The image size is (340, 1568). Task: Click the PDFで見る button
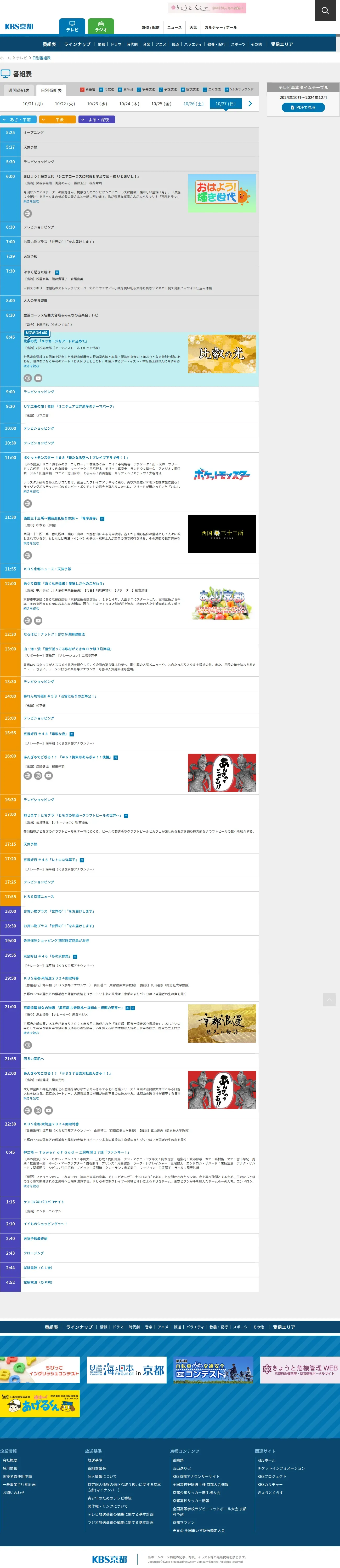[x=303, y=107]
